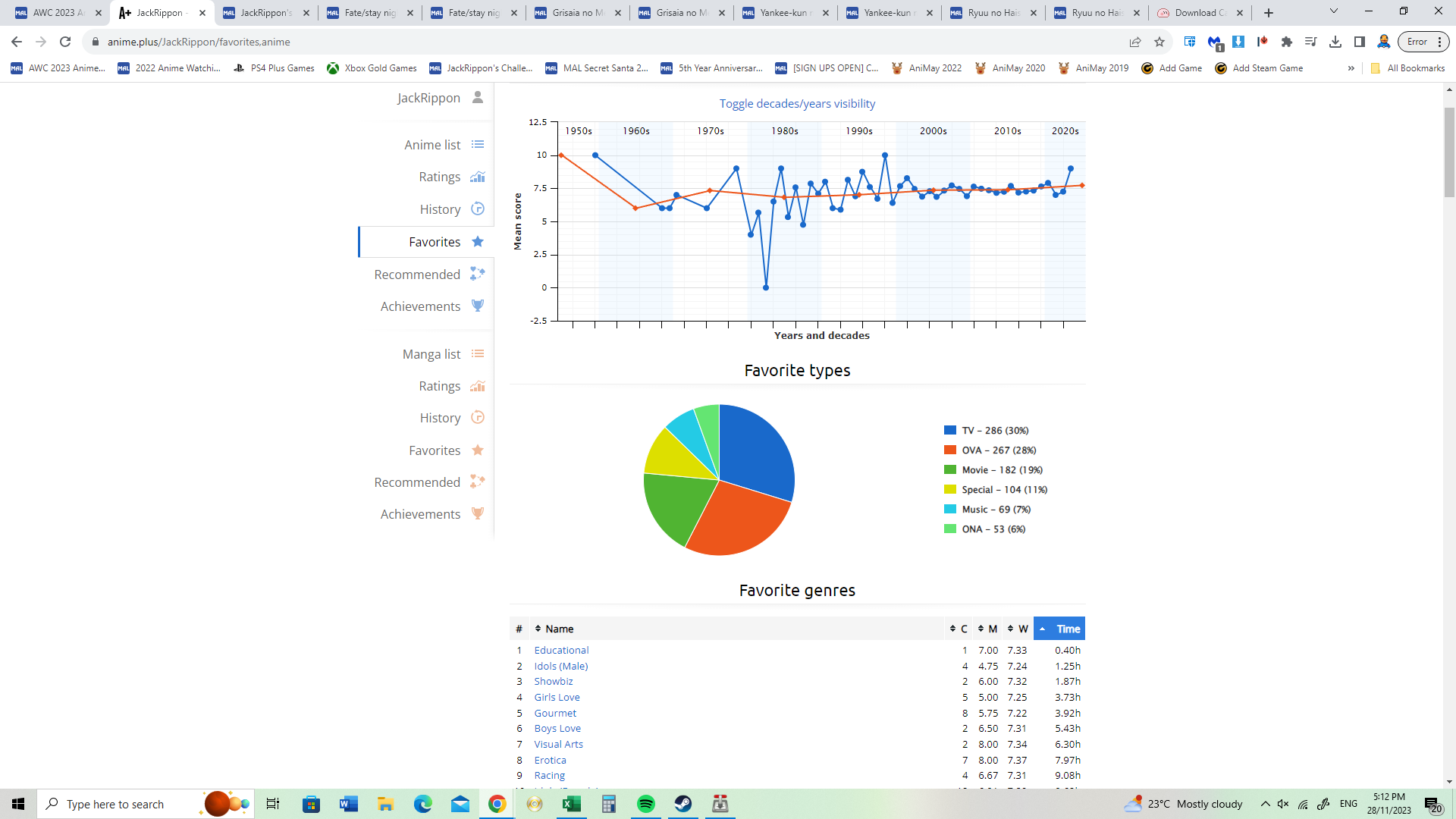Image resolution: width=1456 pixels, height=819 pixels.
Task: Switch to the AWC 2023 browser tab
Action: 53,13
